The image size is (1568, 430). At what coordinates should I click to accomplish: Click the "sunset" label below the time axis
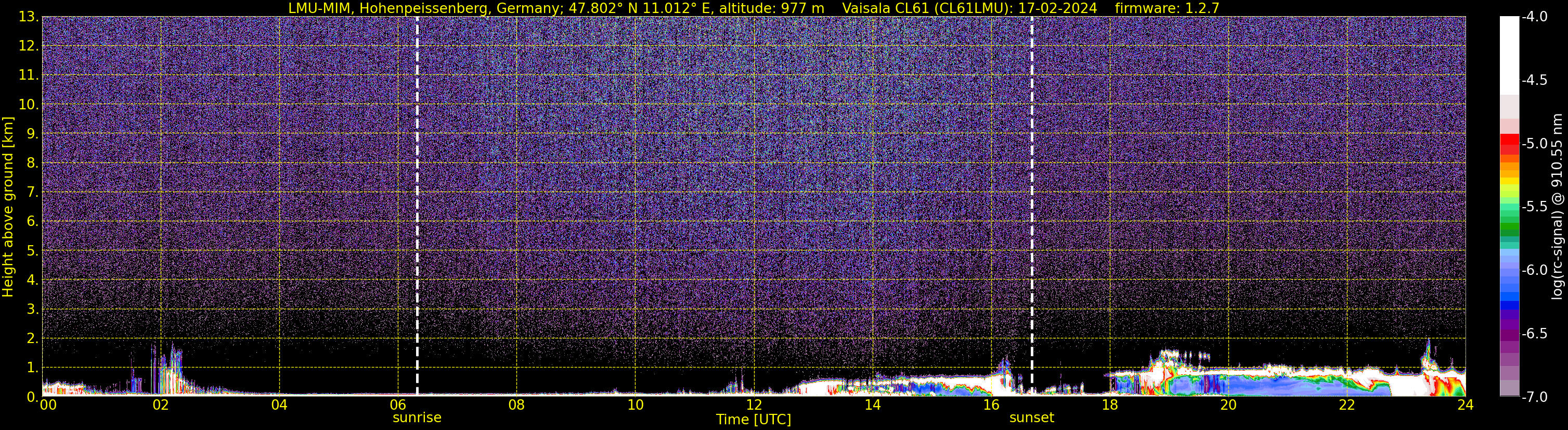1032,418
